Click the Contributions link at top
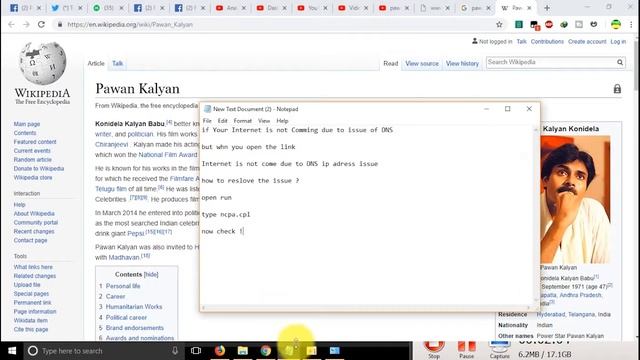Screen dimensions: 640x360 click(x=547, y=42)
